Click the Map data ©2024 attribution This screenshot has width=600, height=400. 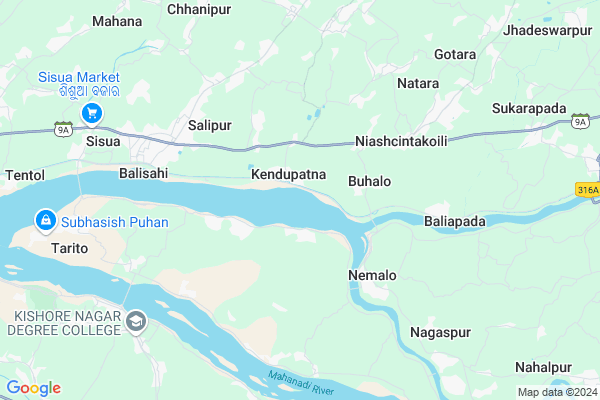(x=558, y=392)
